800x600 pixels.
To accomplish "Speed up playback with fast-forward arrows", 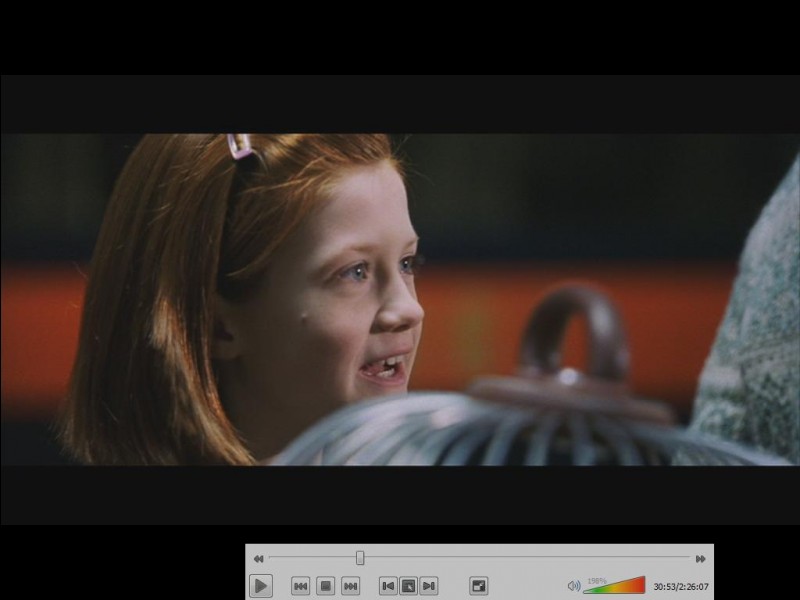I will (x=701, y=559).
